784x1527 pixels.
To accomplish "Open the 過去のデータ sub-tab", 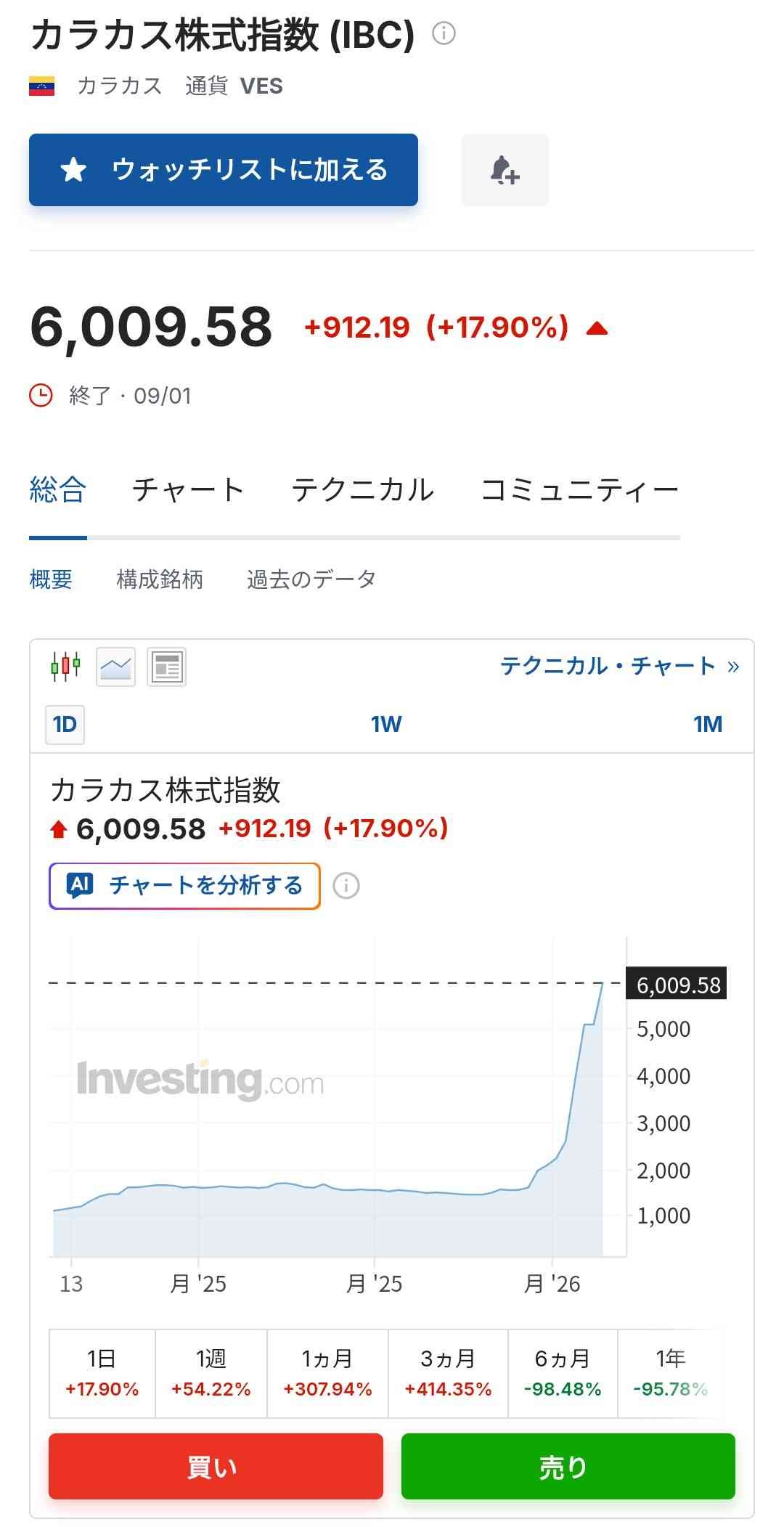I will point(311,579).
